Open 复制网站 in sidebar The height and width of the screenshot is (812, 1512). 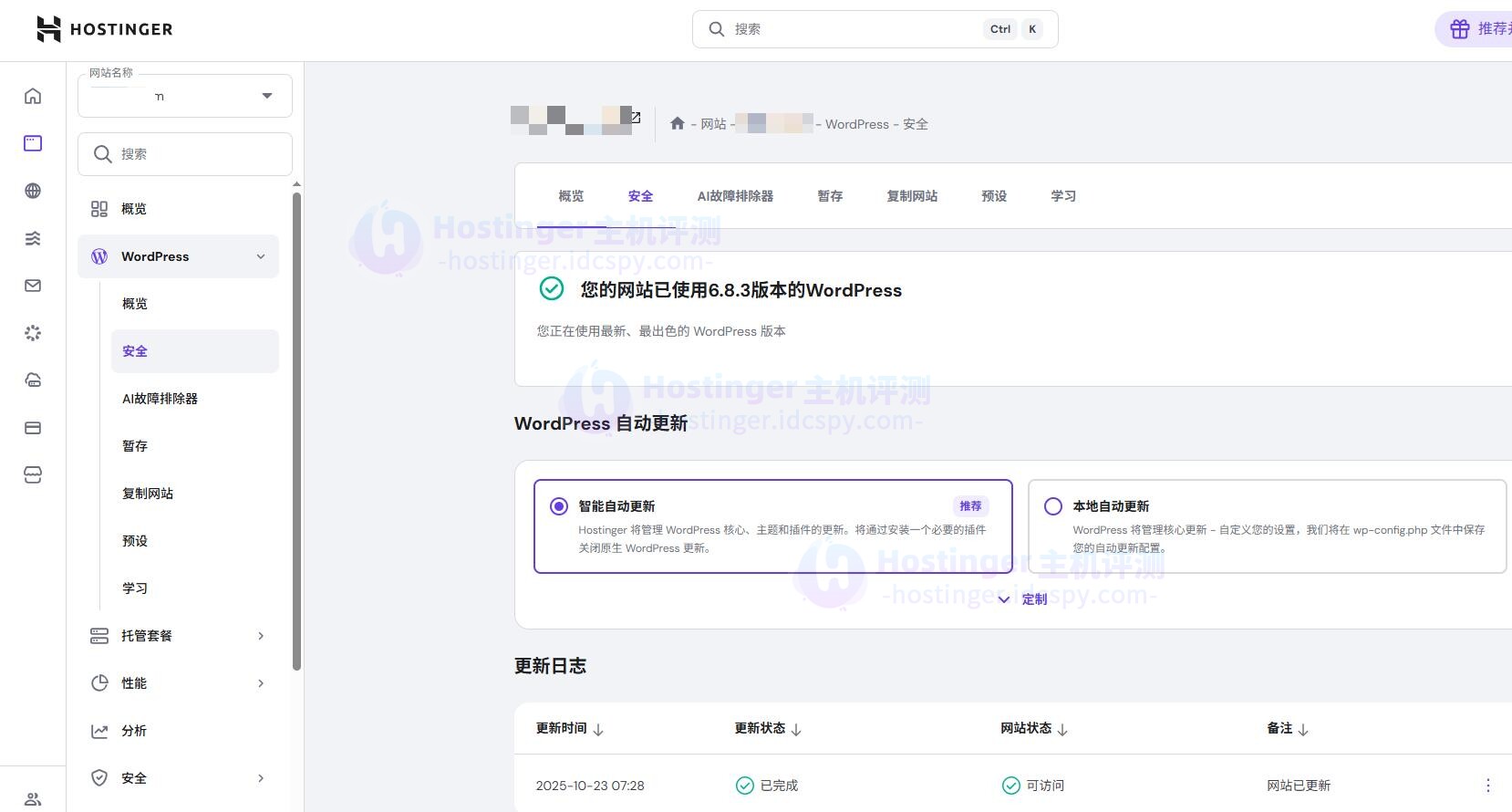click(194, 494)
